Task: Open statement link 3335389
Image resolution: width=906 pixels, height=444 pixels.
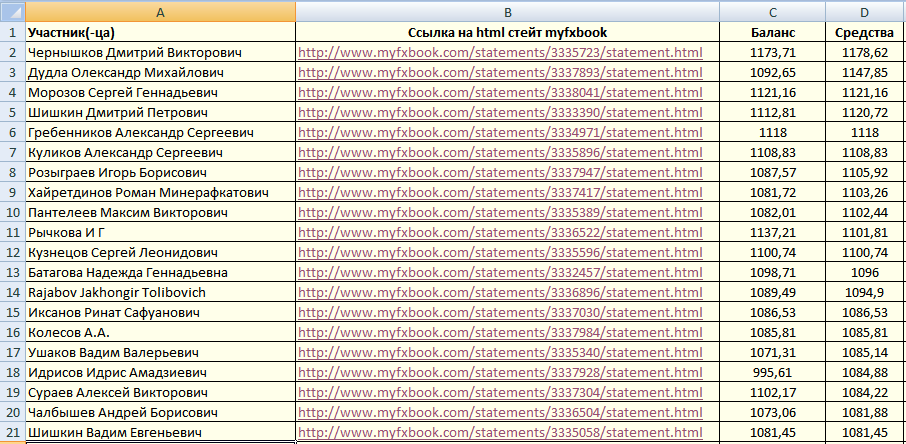Action: point(500,212)
